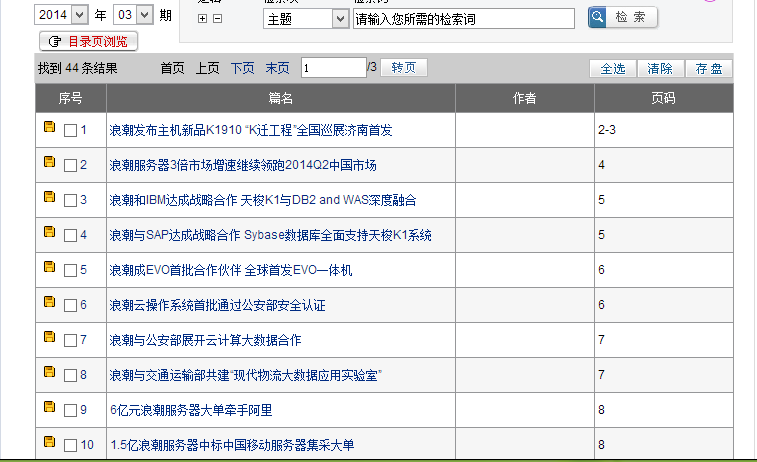Go to 上页 previous page
Image resolution: width=757 pixels, height=462 pixels.
tap(208, 68)
